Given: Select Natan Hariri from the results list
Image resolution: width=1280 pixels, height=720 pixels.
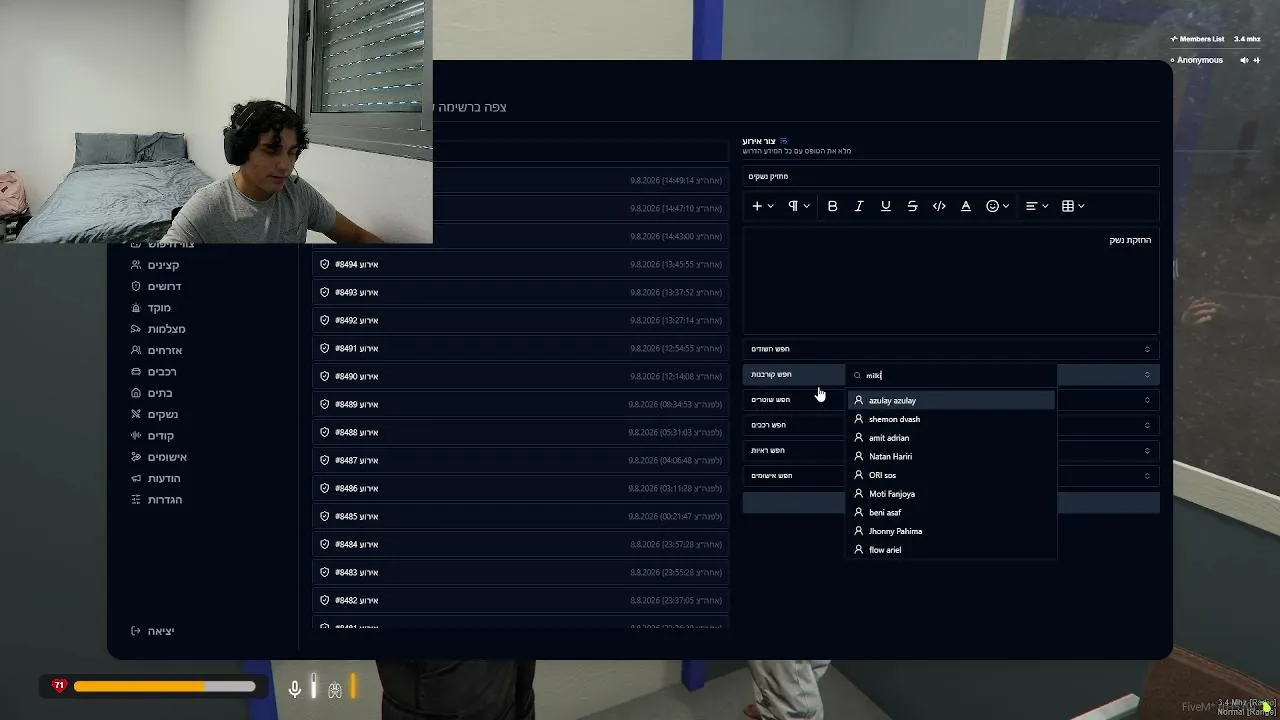Looking at the screenshot, I should coord(951,456).
